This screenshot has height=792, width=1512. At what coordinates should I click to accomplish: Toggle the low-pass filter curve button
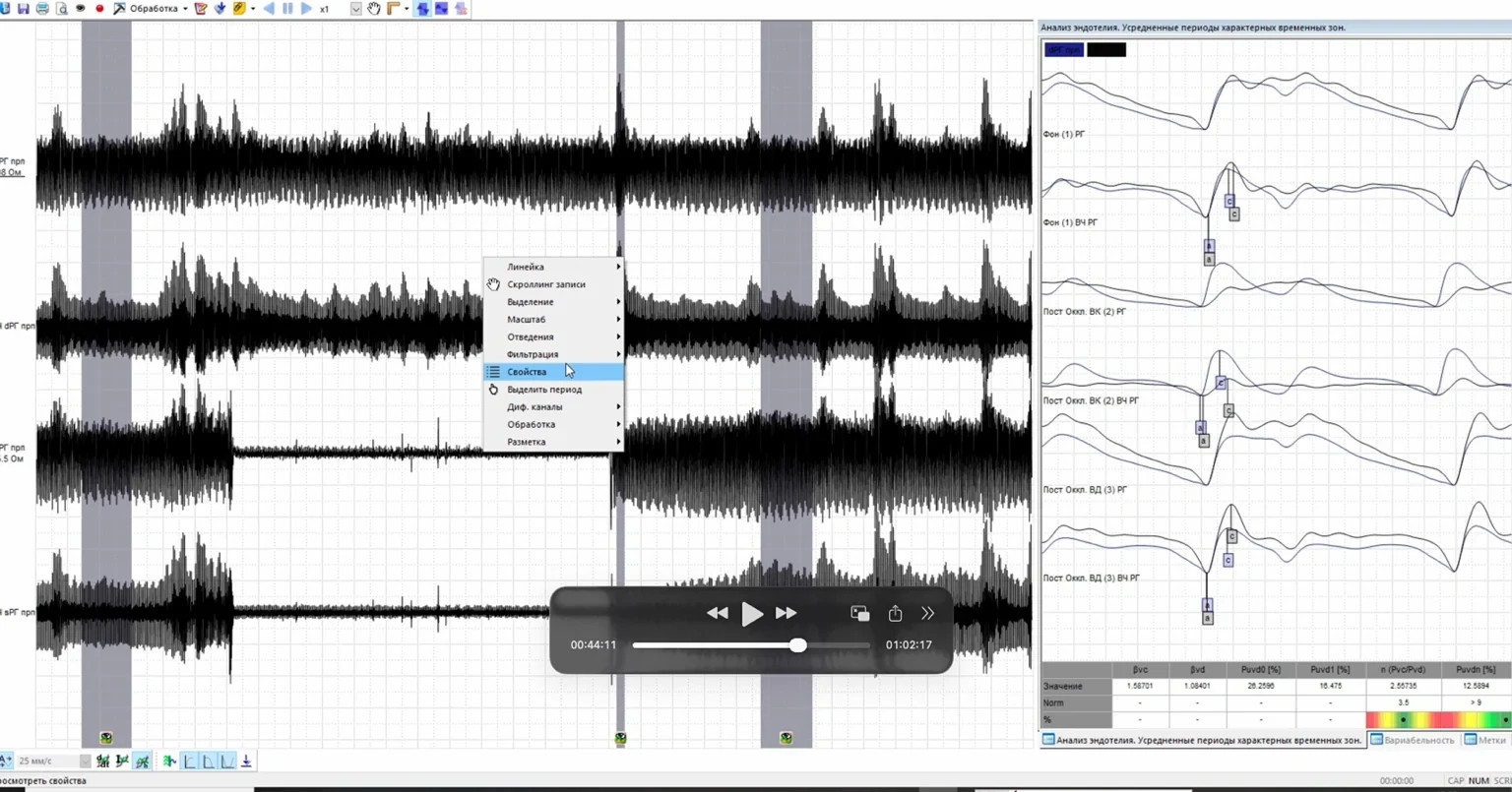(209, 762)
